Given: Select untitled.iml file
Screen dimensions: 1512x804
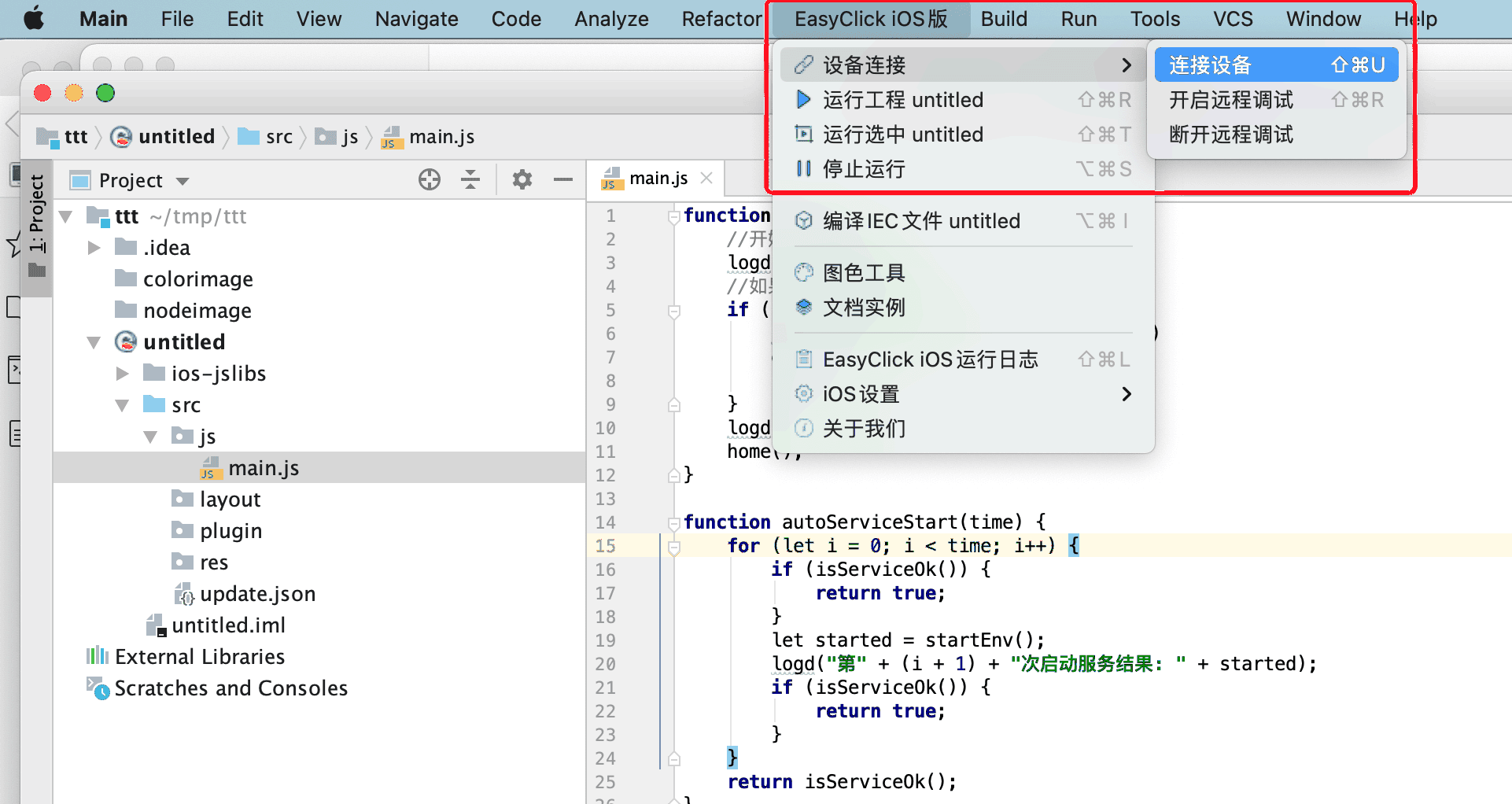Looking at the screenshot, I should pos(216,625).
